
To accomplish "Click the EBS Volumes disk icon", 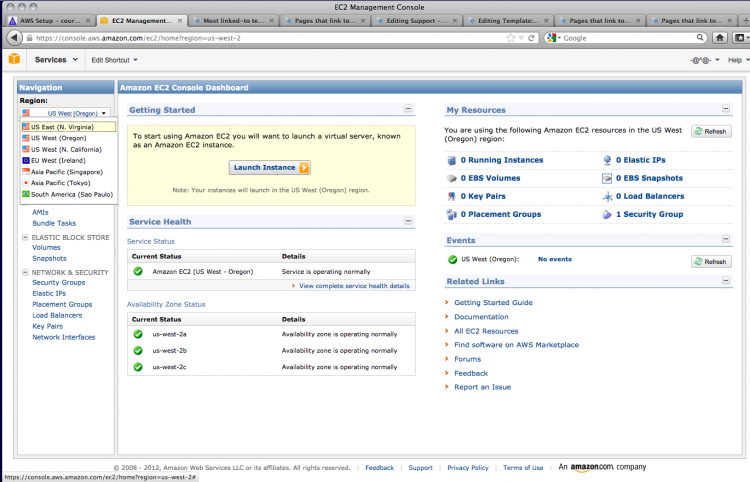I will coord(452,178).
